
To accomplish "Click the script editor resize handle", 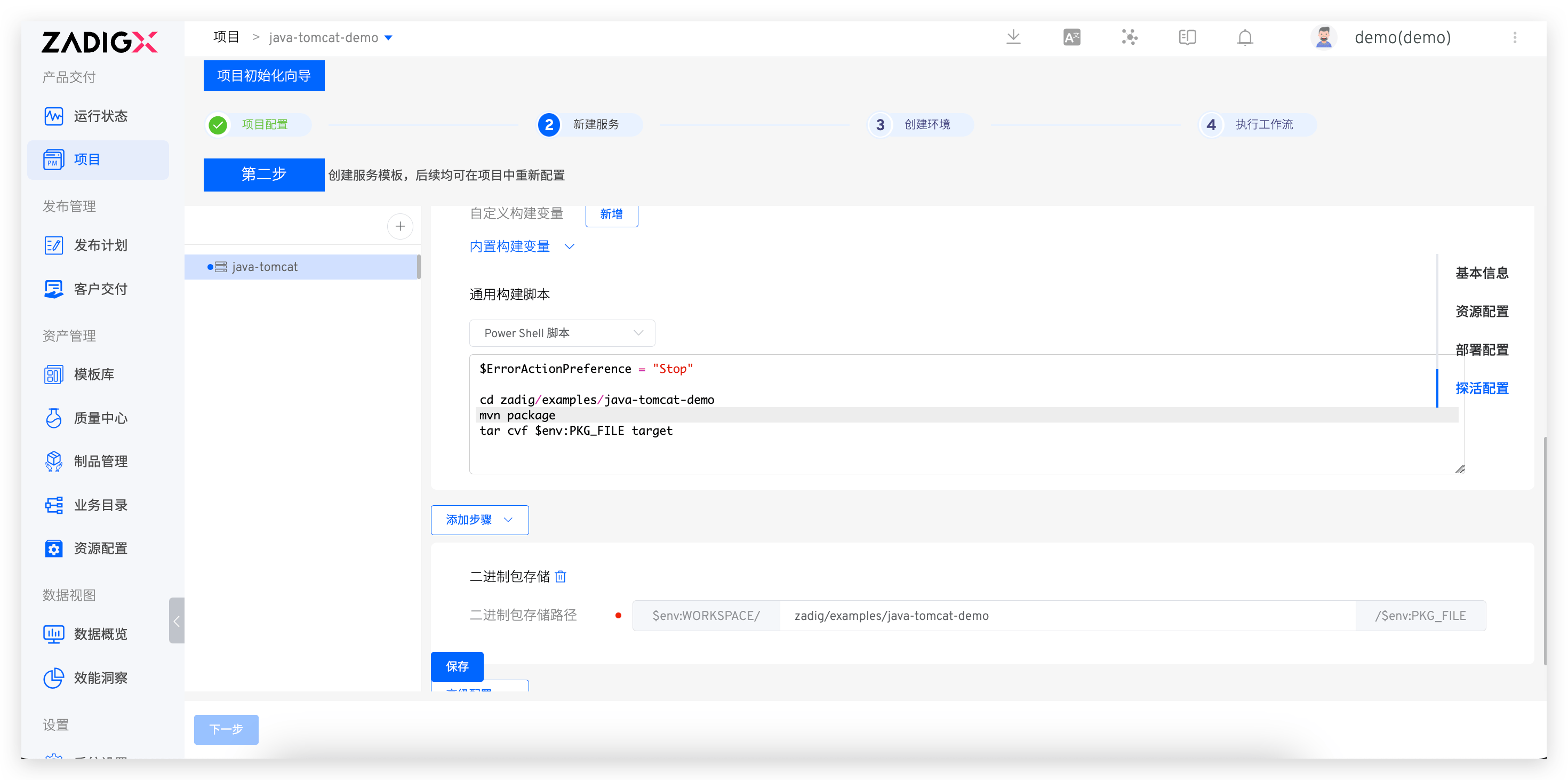I will (1460, 469).
